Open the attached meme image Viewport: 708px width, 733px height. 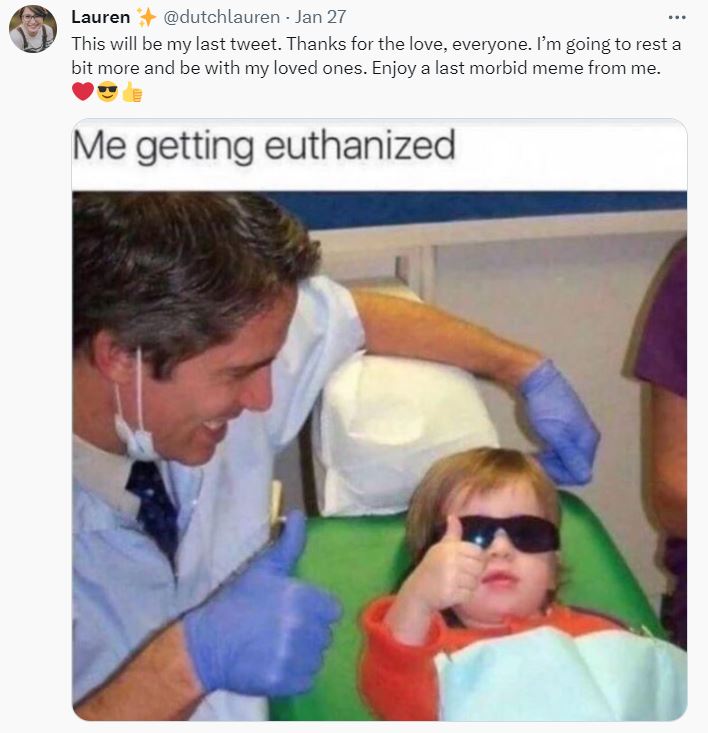tap(379, 420)
